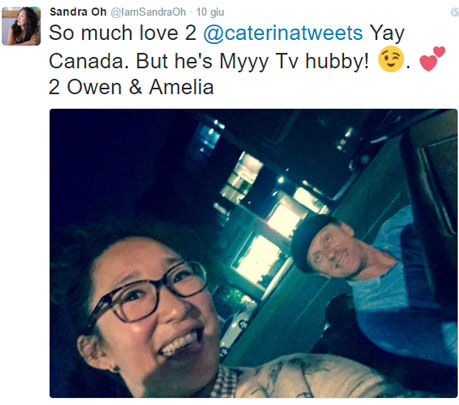Open the tweet's 10 giu timestamp
The width and height of the screenshot is (459, 405).
[210, 12]
